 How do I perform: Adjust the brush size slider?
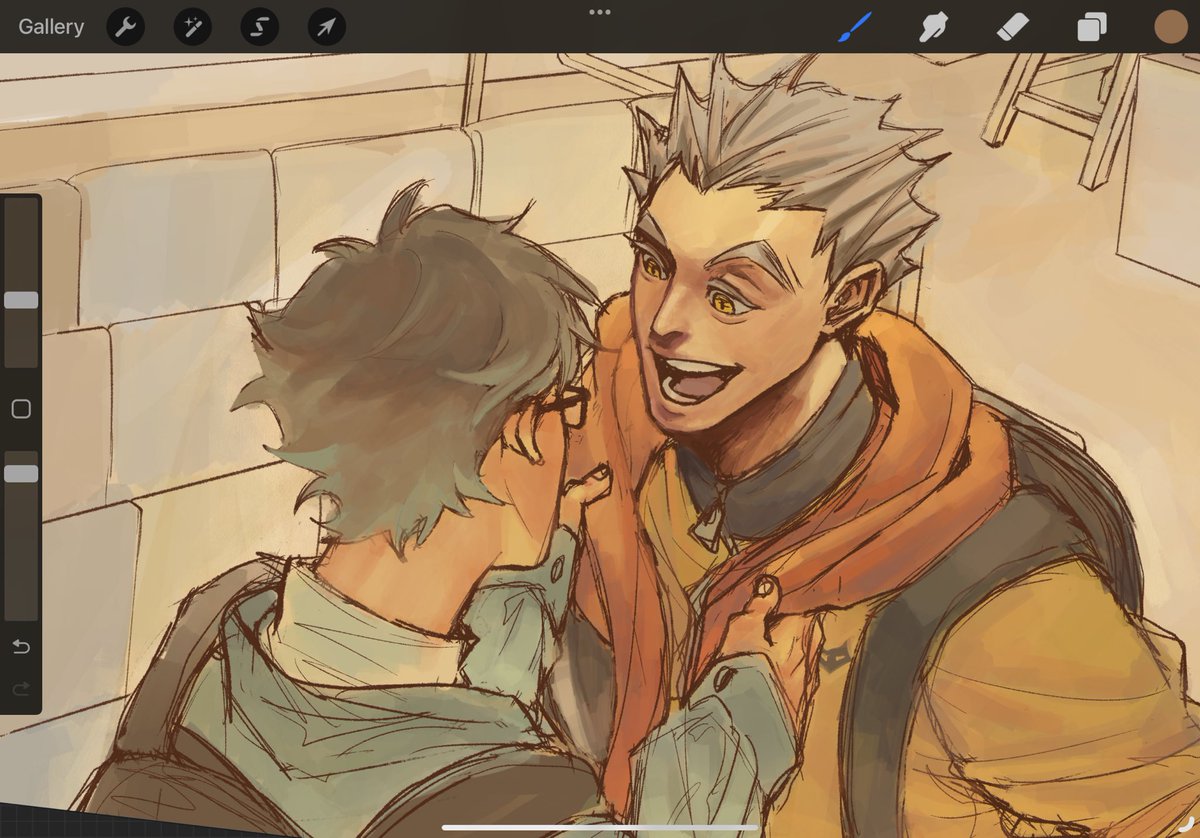(x=20, y=300)
